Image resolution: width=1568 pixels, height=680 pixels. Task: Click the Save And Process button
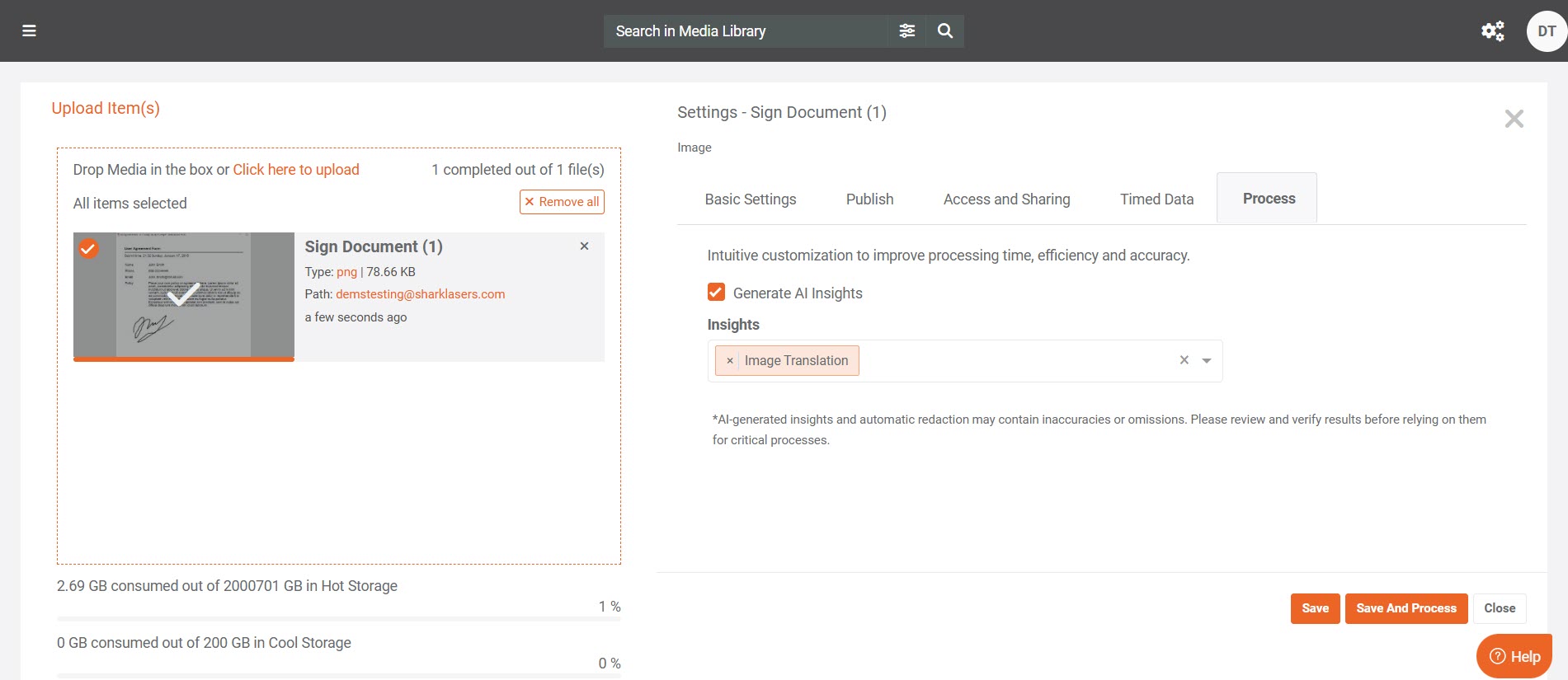1406,608
